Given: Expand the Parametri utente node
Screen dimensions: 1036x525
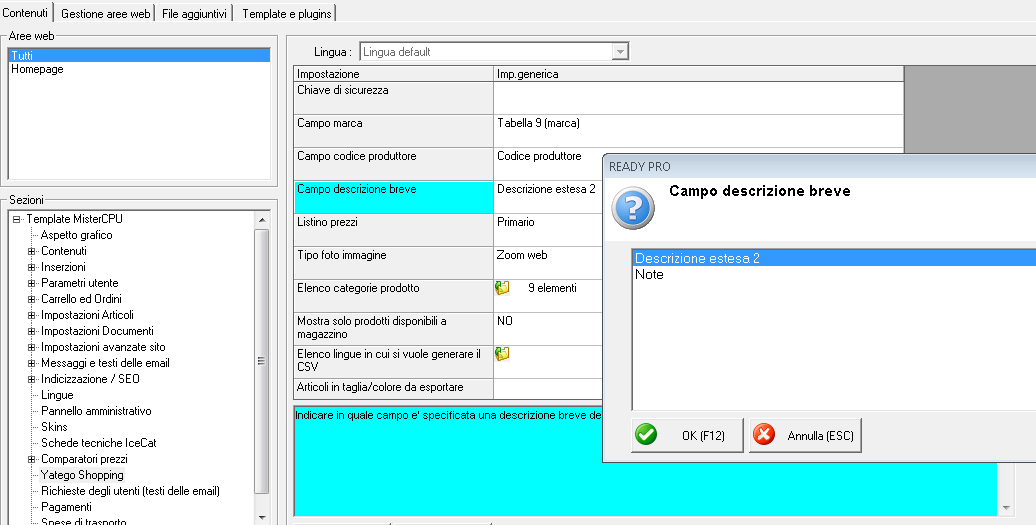Looking at the screenshot, I should [x=31, y=283].
